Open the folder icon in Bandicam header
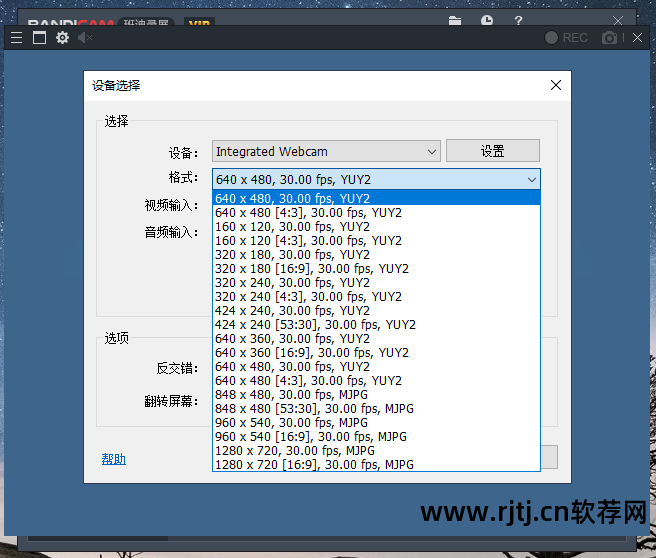This screenshot has height=558, width=656. click(455, 20)
